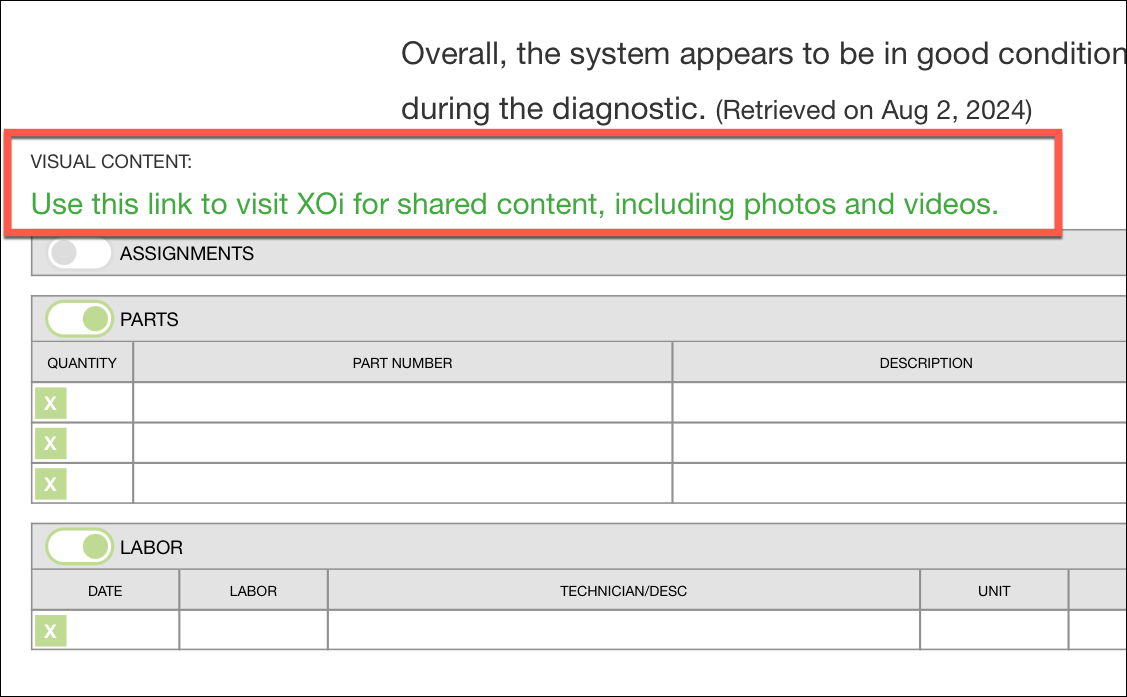Turn off the PARTS toggle switch
1127x697 pixels.
coord(79,319)
